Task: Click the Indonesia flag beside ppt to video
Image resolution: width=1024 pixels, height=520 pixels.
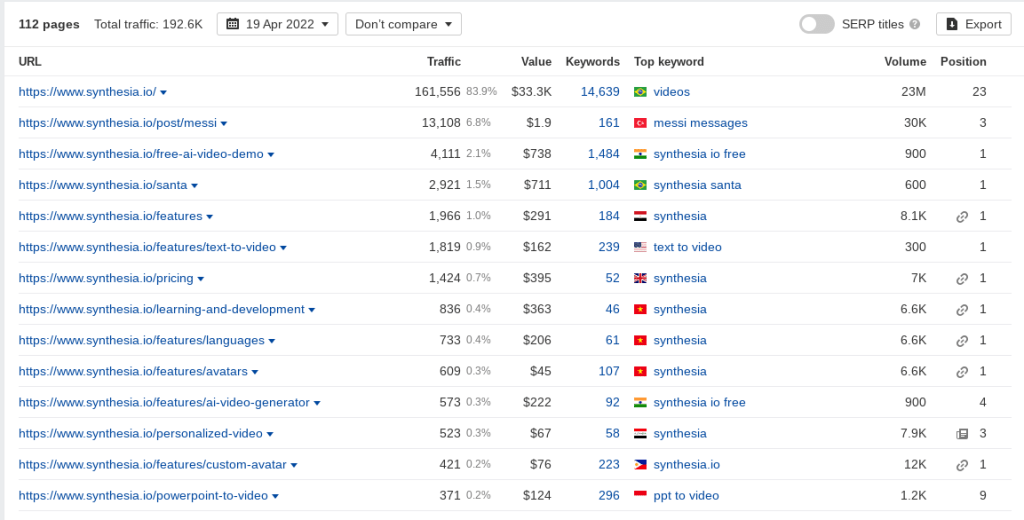Action: tap(640, 496)
